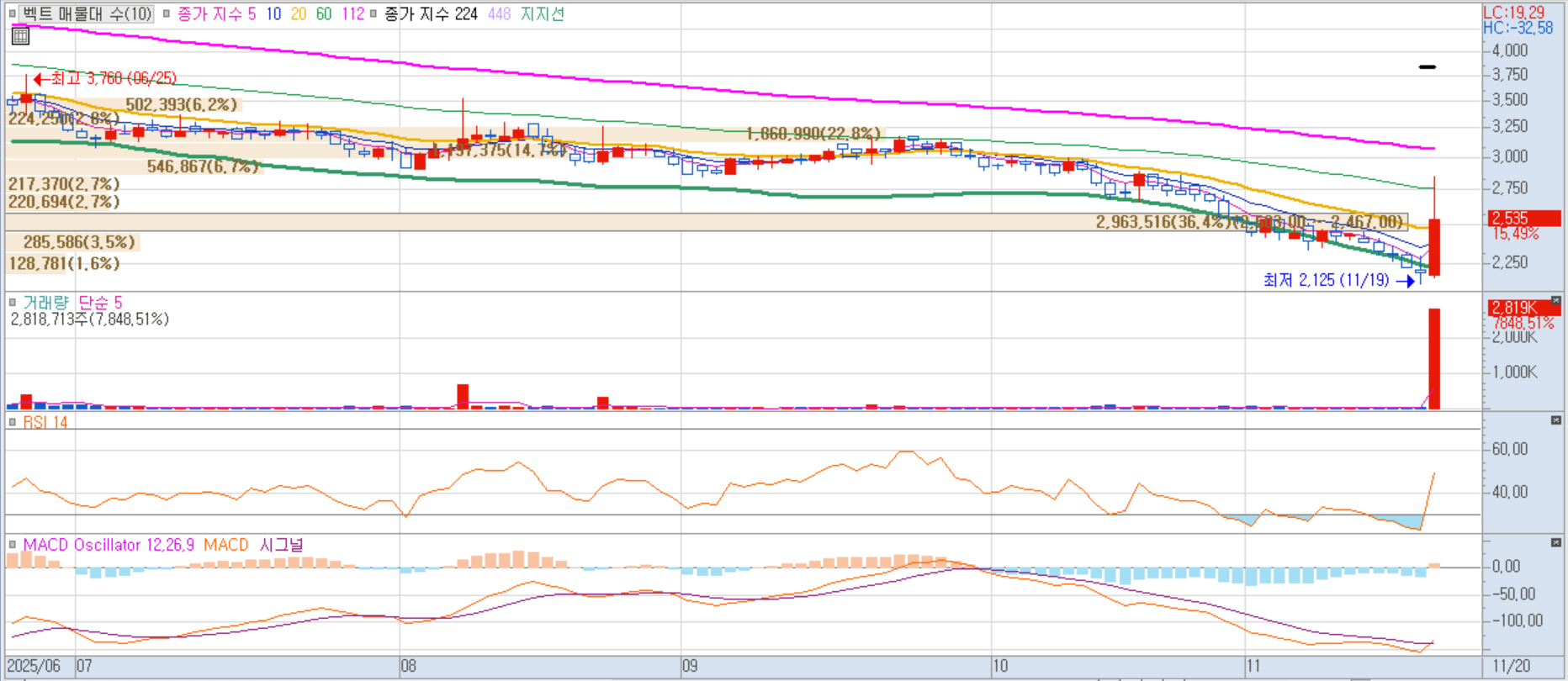Click the 1,000K volume scale value
The image size is (1568, 681).
[x=1515, y=372]
